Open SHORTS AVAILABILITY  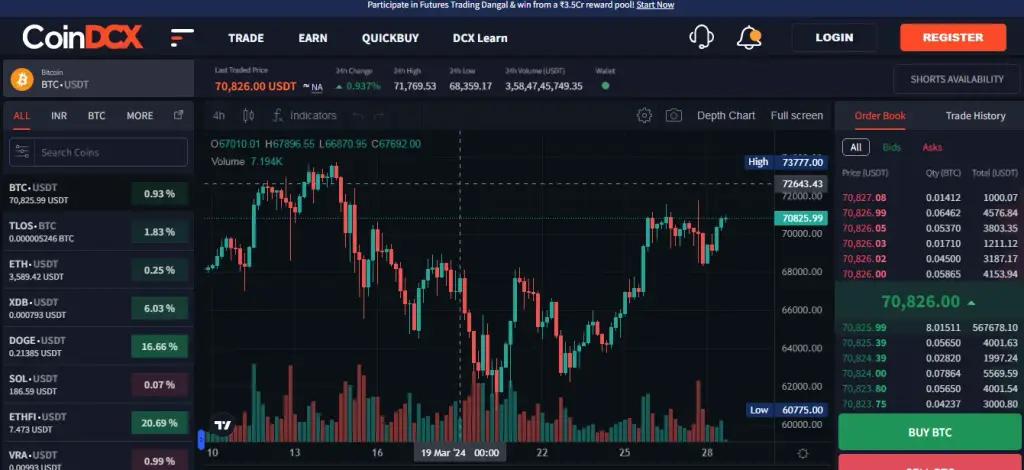coord(957,79)
